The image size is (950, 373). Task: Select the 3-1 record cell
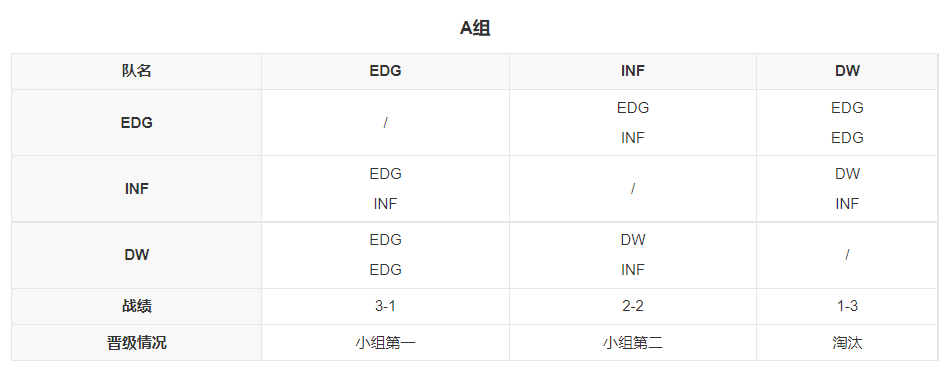(x=385, y=306)
